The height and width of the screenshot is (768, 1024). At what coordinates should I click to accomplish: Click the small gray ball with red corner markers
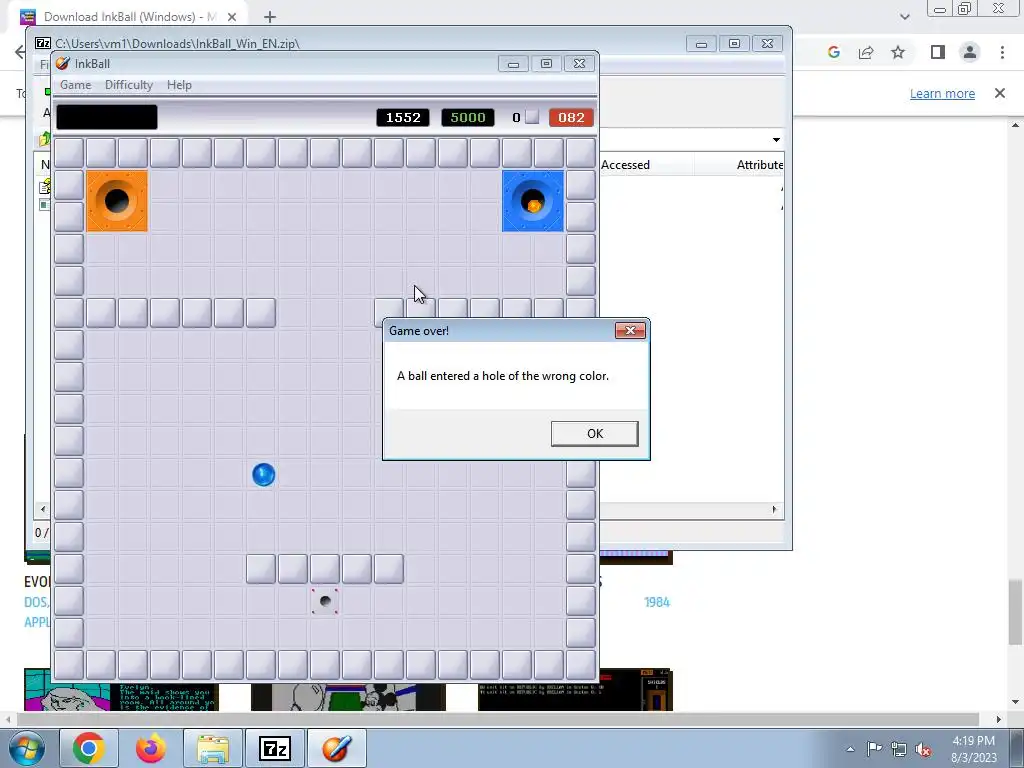coord(325,601)
